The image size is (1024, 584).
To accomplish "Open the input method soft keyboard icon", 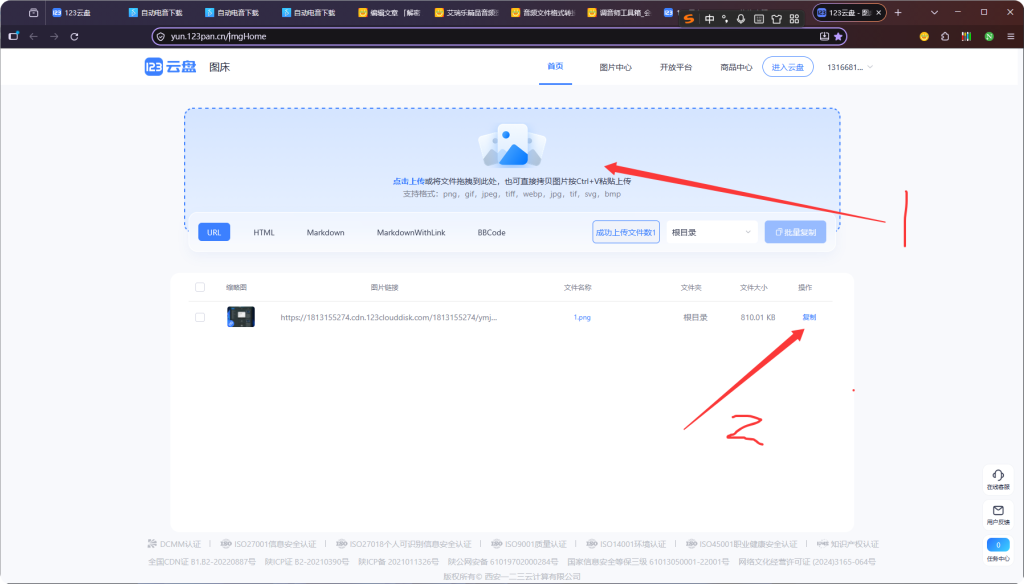I will [x=759, y=19].
